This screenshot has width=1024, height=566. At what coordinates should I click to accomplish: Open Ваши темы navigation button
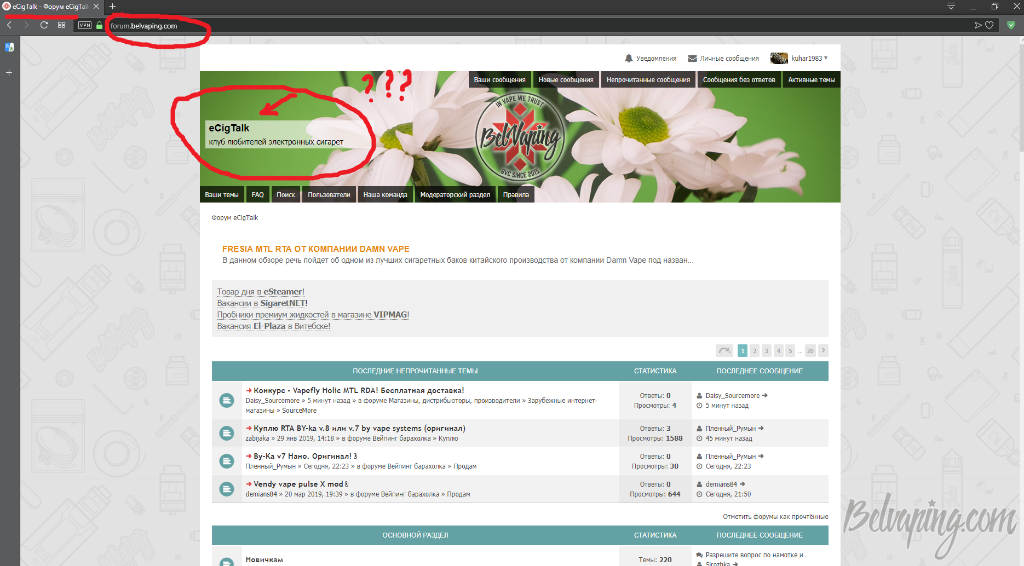(x=221, y=195)
